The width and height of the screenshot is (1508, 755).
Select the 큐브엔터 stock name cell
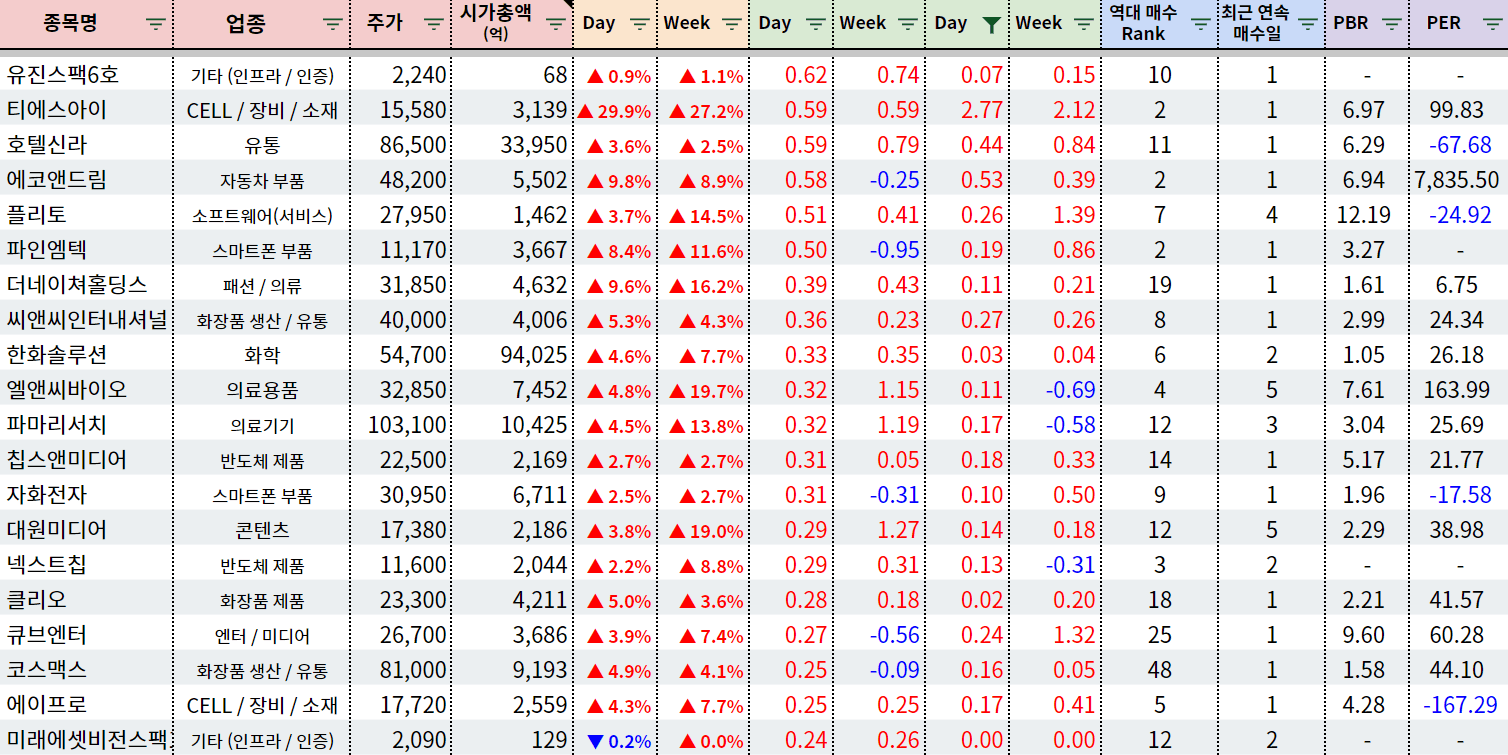[x=87, y=635]
